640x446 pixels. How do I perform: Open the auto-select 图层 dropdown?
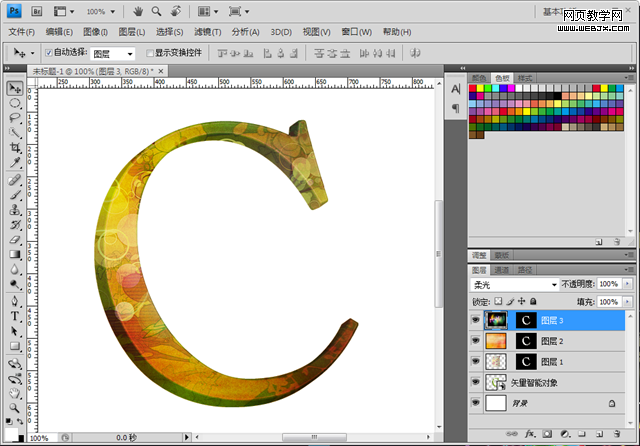112,53
